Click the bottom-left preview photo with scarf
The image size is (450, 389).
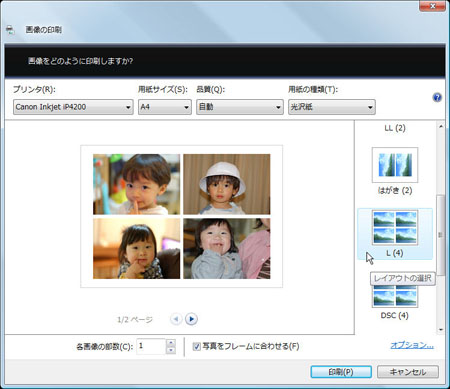pos(136,249)
